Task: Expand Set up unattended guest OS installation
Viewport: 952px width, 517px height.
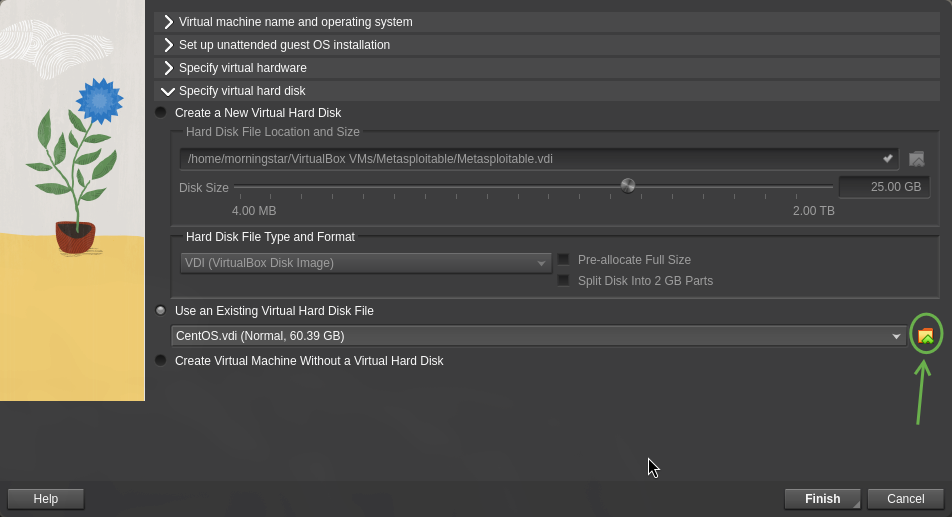Action: [546, 45]
